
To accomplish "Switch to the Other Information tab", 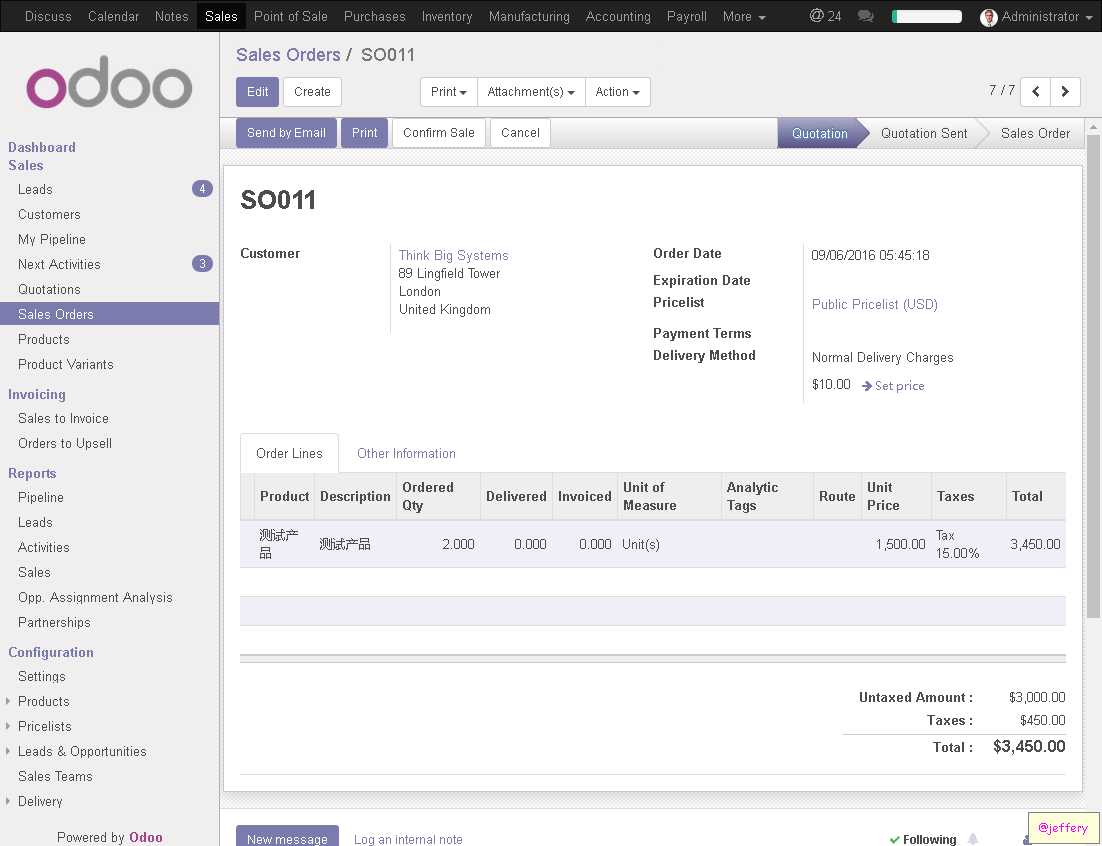I will coord(406,453).
